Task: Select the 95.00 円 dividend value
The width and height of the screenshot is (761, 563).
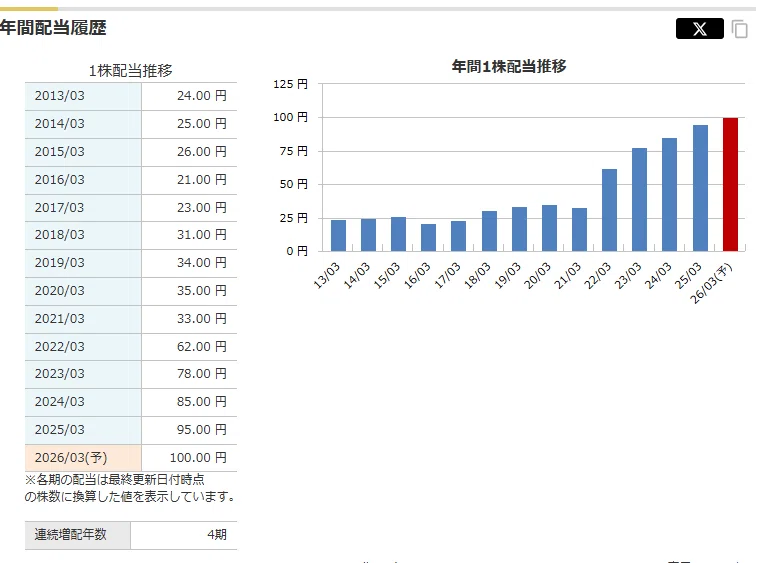Action: [201, 430]
